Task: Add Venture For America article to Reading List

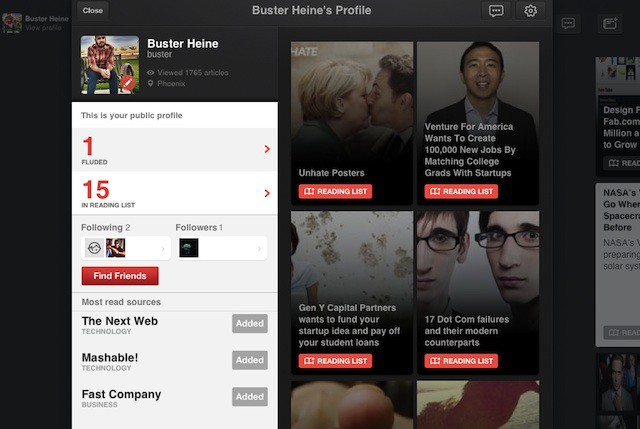Action: click(460, 192)
